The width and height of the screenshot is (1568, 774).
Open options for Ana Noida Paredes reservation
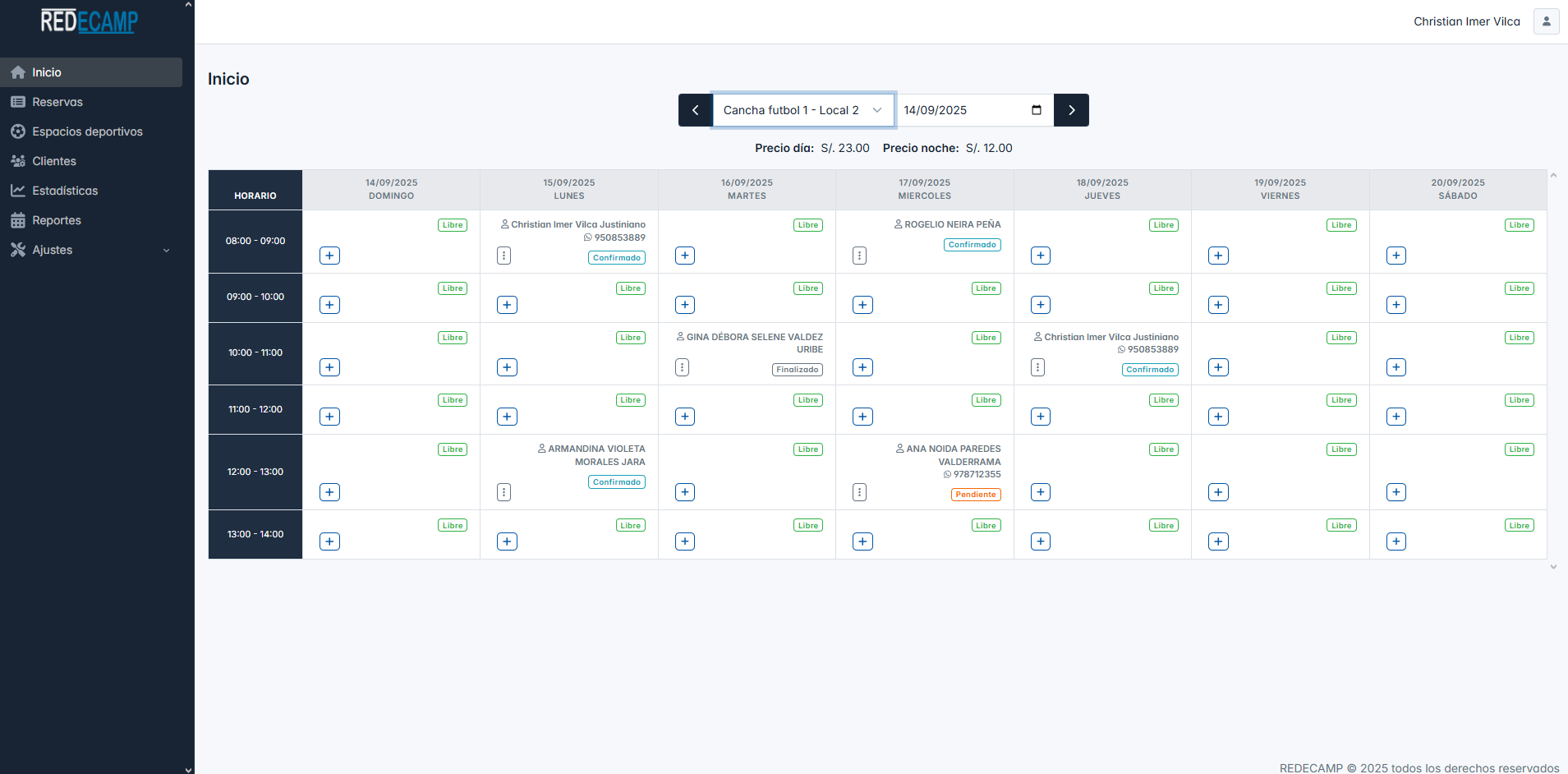click(x=859, y=492)
